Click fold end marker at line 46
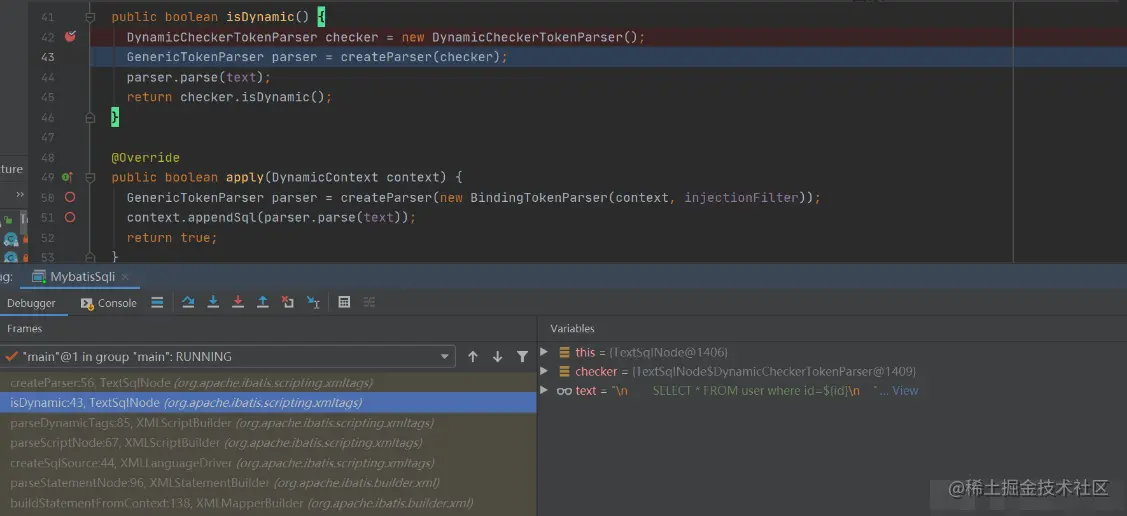1127x516 pixels. (x=91, y=117)
